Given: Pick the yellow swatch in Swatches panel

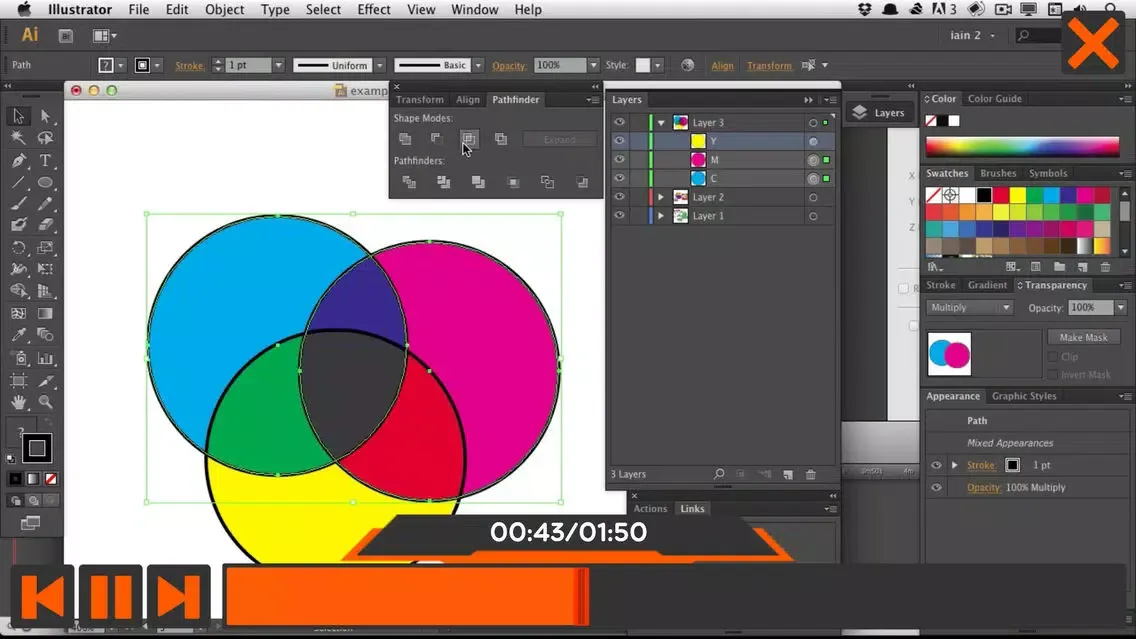Looking at the screenshot, I should [1017, 195].
